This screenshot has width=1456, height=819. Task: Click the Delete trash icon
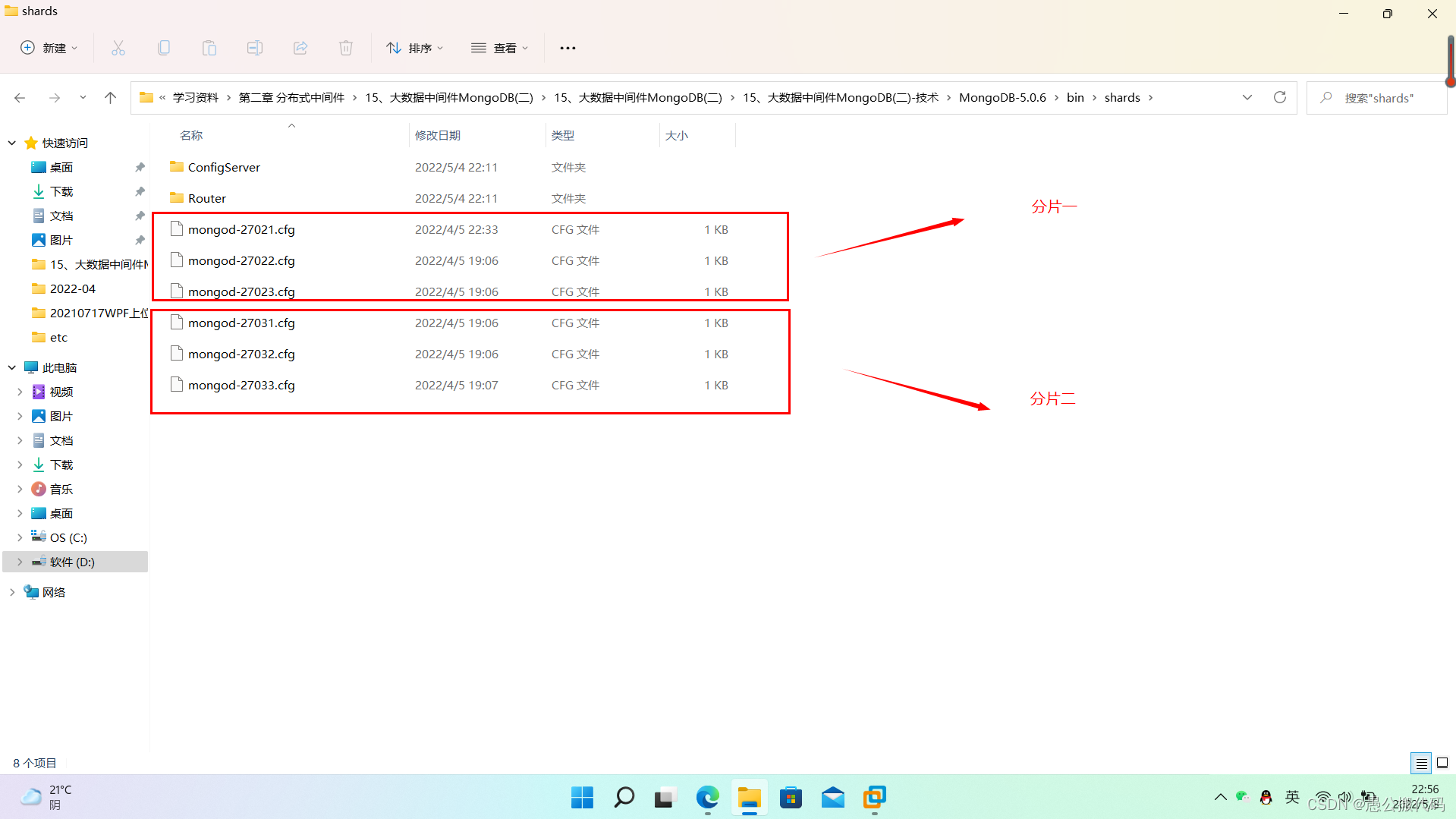click(346, 48)
